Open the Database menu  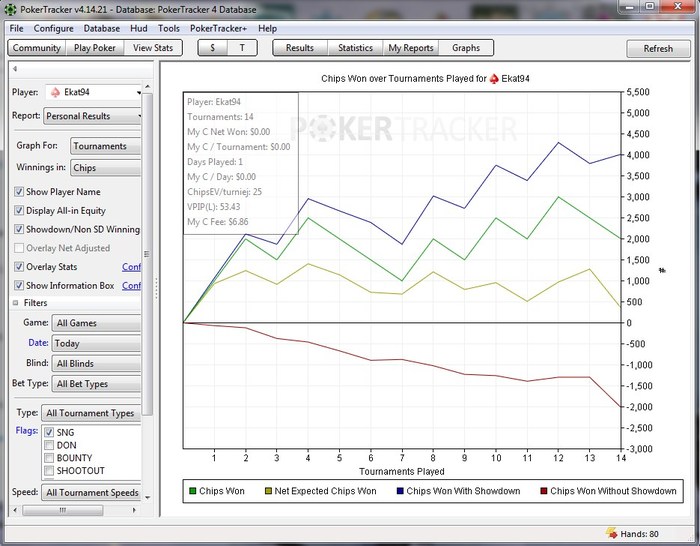102,29
